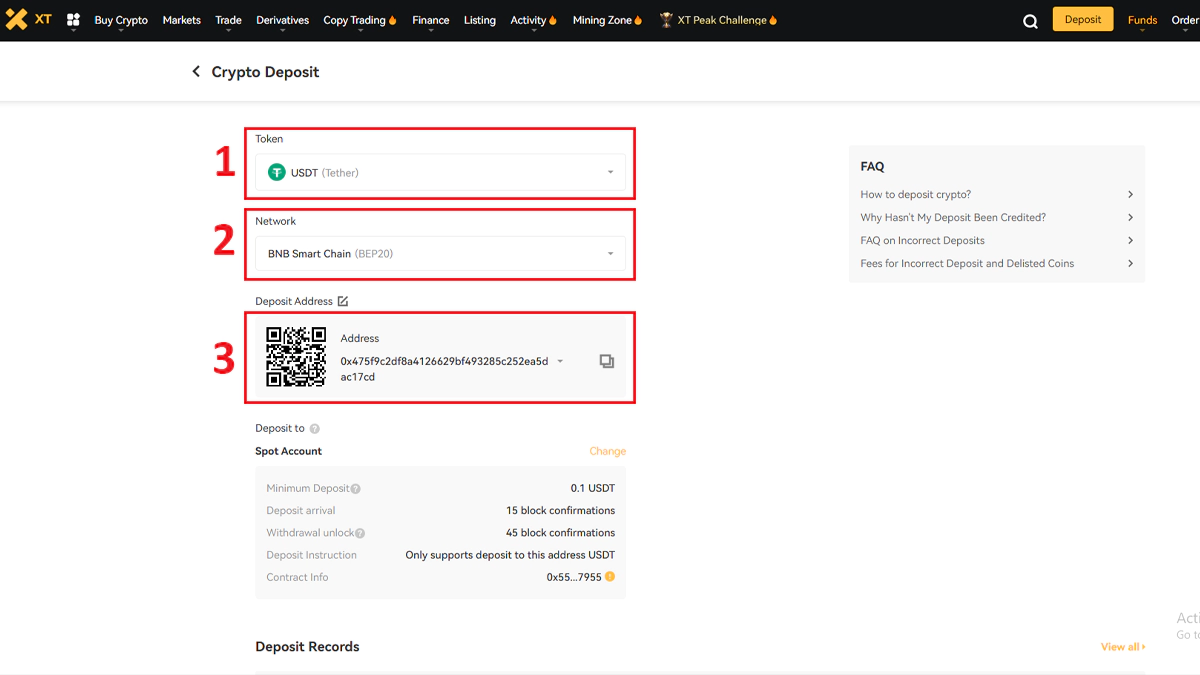Open the Markets menu

(181, 20)
